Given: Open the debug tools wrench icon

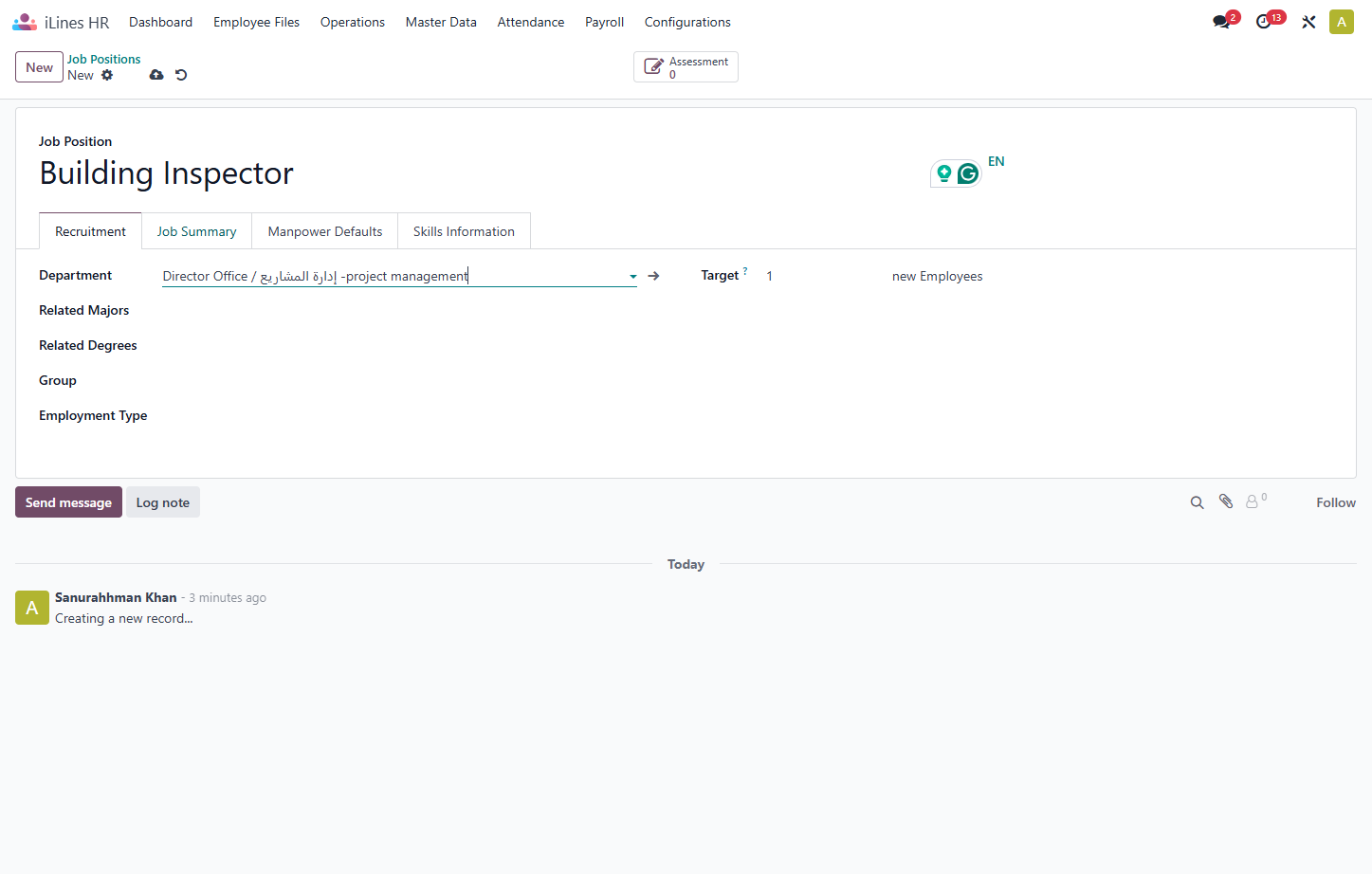Looking at the screenshot, I should 1308,22.
